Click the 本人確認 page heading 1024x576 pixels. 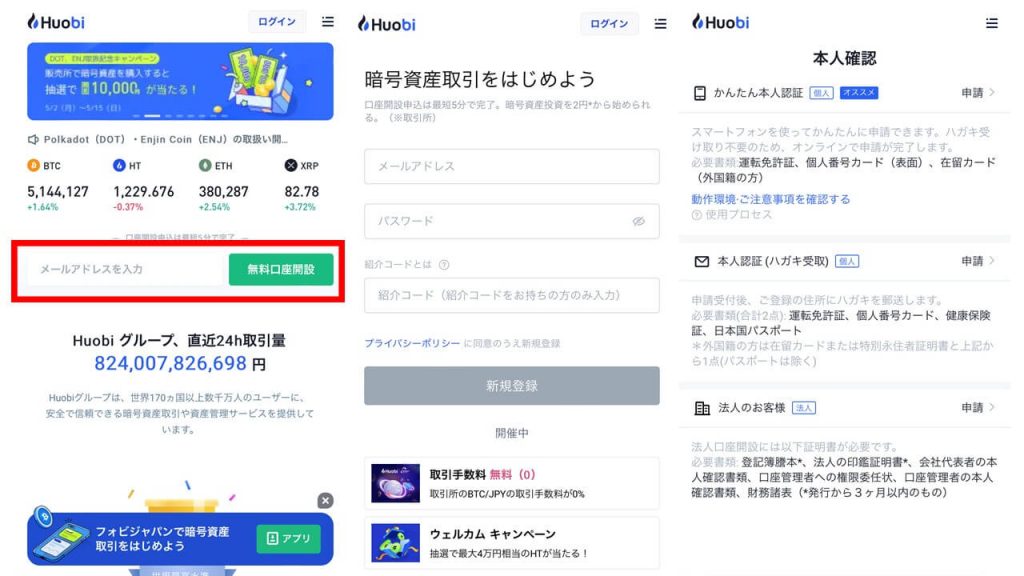coord(844,58)
